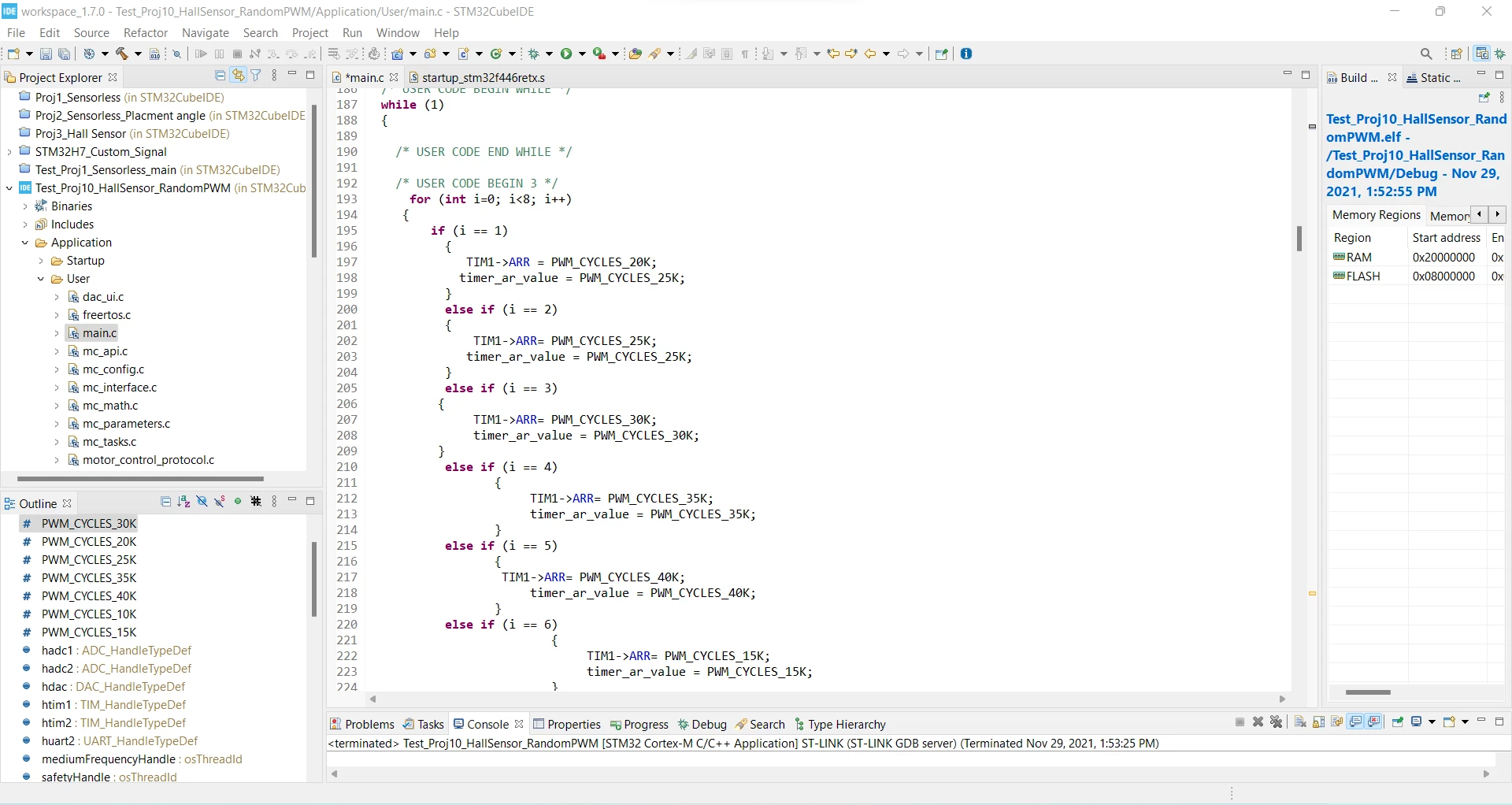Image resolution: width=1512 pixels, height=805 pixels.
Task: Switch to the startup_stm32f446retx.s editor tab
Action: coord(476,77)
